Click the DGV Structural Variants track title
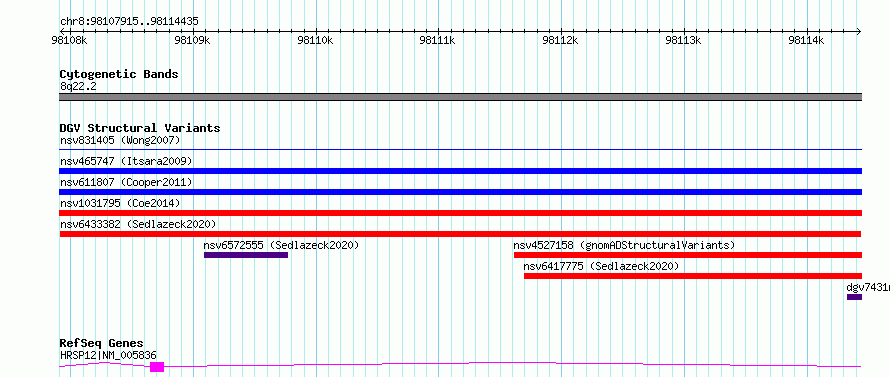This screenshot has width=890, height=377. click(140, 128)
